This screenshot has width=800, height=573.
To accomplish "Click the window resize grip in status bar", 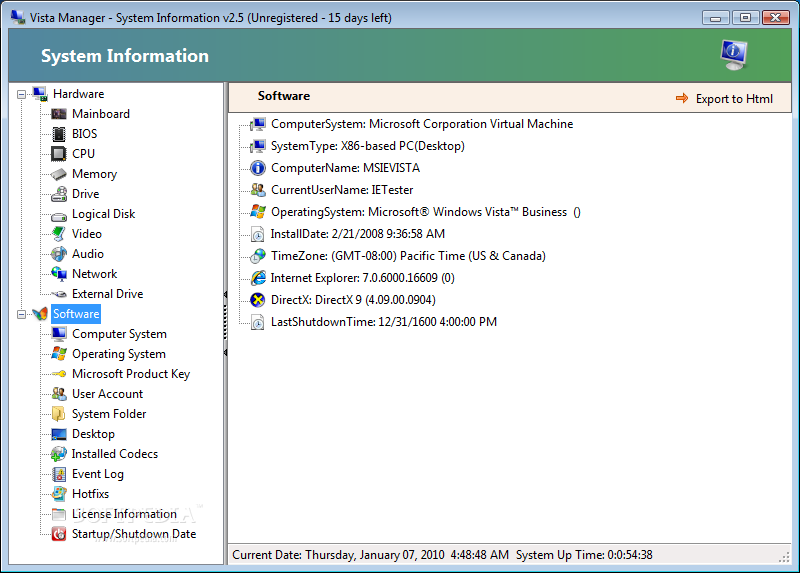I will tap(785, 558).
